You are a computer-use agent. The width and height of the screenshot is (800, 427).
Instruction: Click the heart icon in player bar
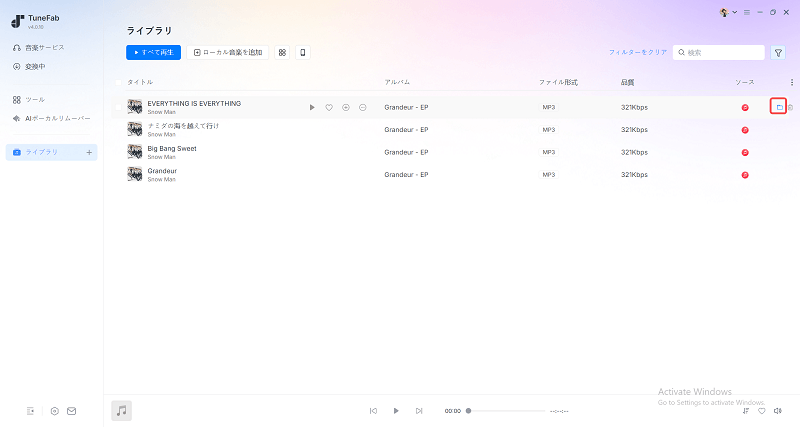[x=762, y=411]
